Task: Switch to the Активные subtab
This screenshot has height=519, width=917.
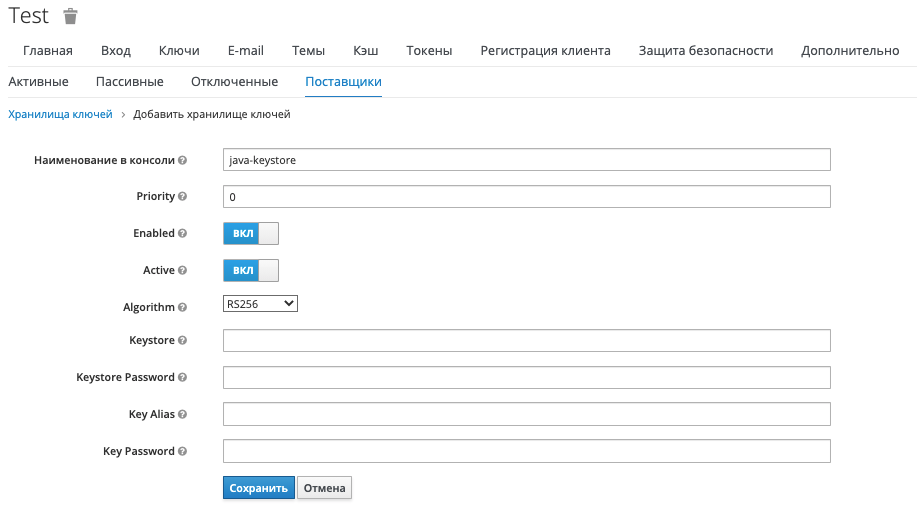Action: point(38,82)
